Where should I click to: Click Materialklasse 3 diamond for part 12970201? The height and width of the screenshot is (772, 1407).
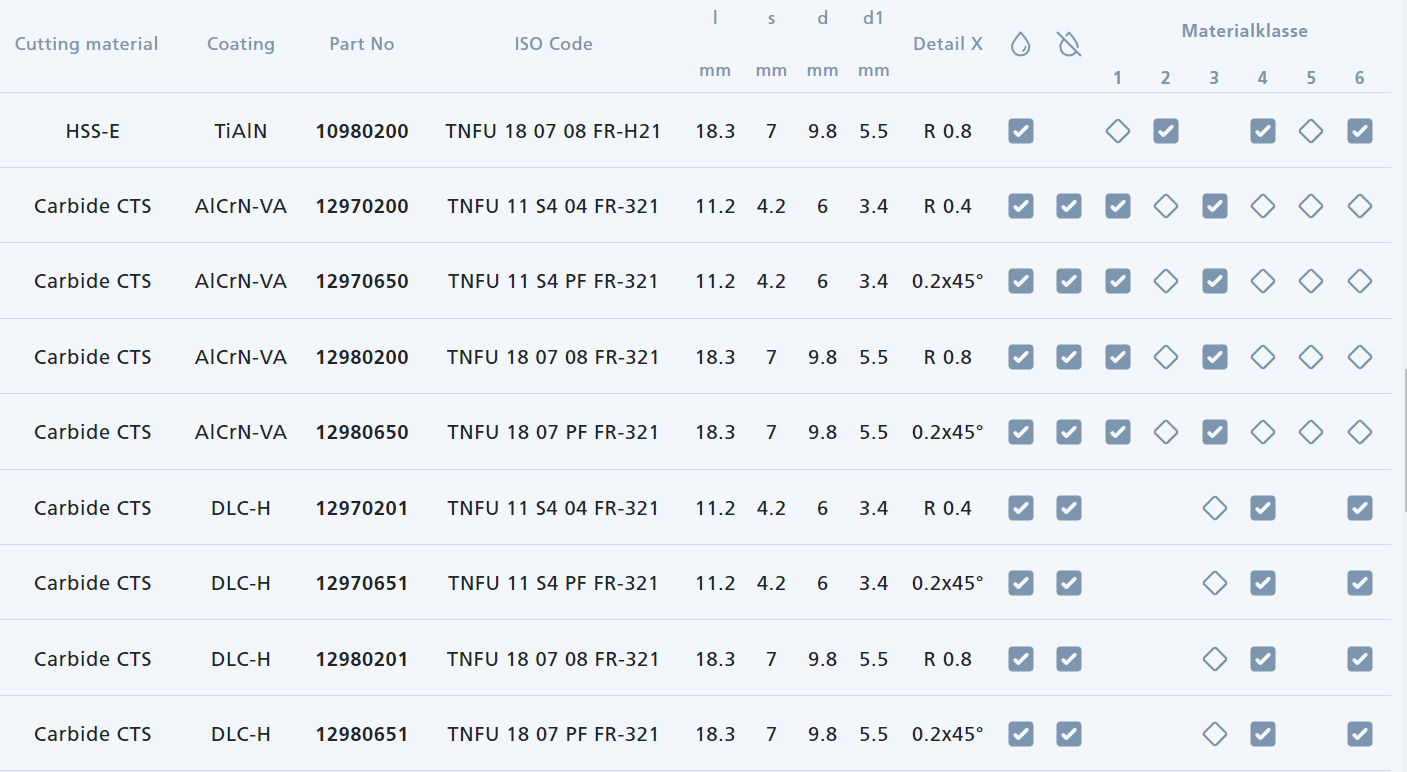pyautogui.click(x=1214, y=508)
